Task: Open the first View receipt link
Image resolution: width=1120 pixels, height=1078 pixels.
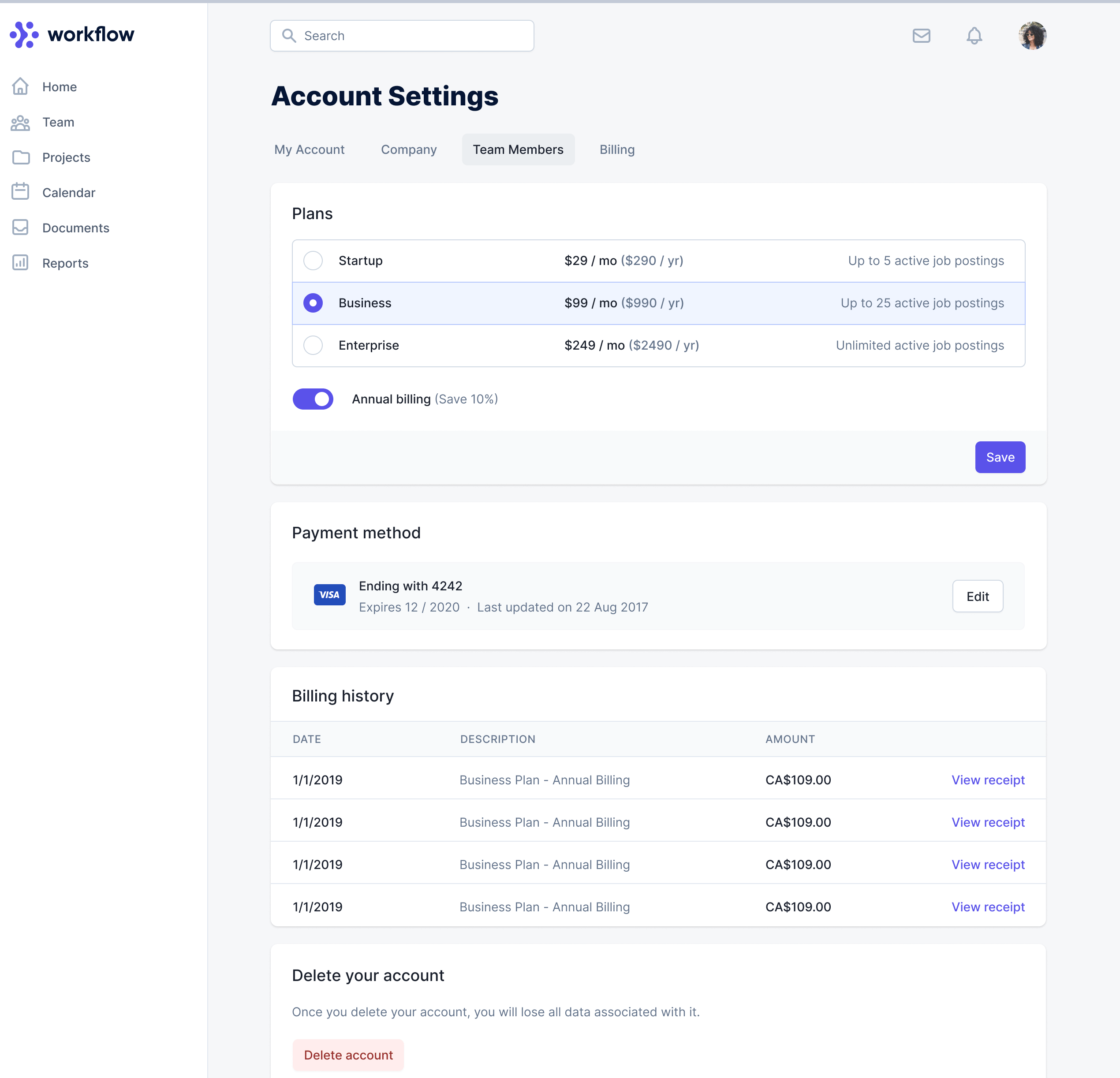Action: point(987,780)
